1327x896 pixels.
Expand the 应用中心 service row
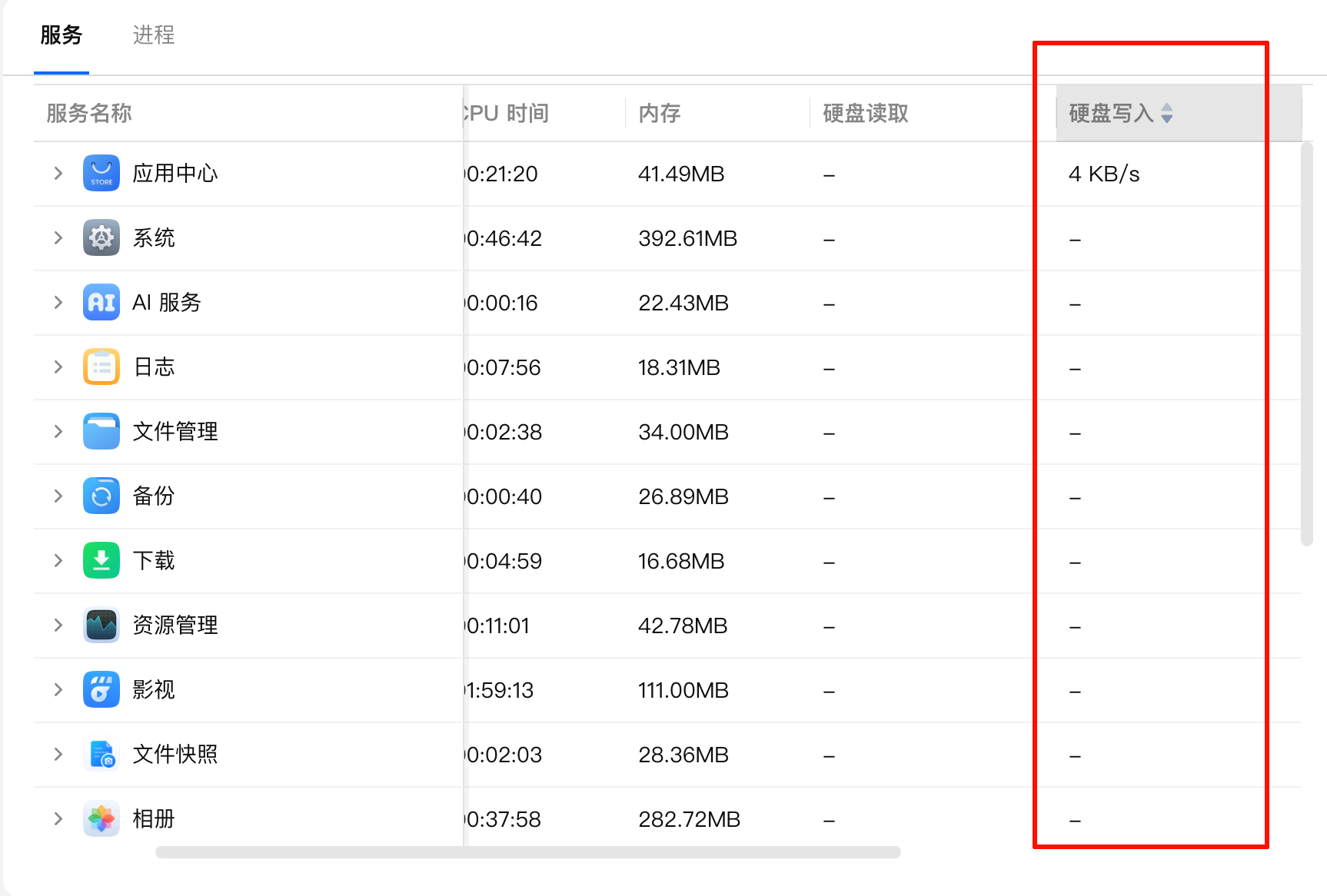tap(58, 174)
